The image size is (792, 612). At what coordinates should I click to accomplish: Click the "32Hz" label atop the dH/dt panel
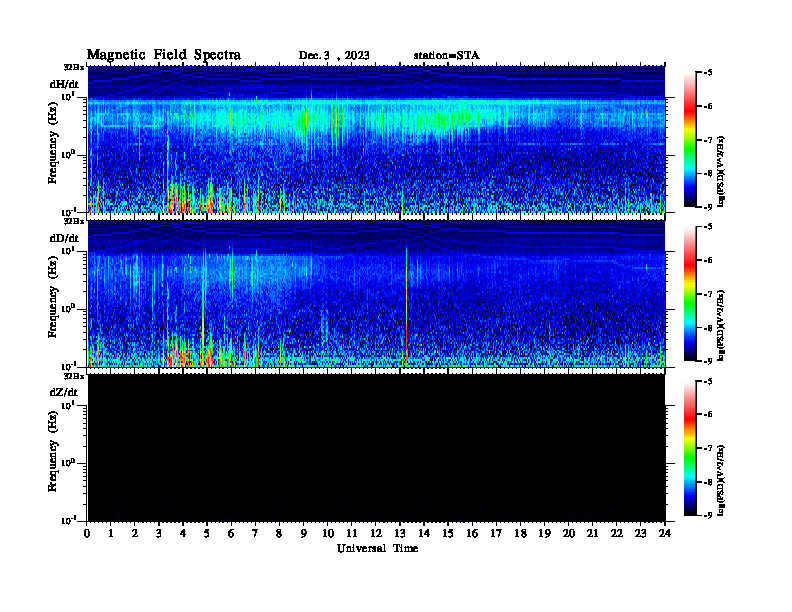pyautogui.click(x=74, y=67)
